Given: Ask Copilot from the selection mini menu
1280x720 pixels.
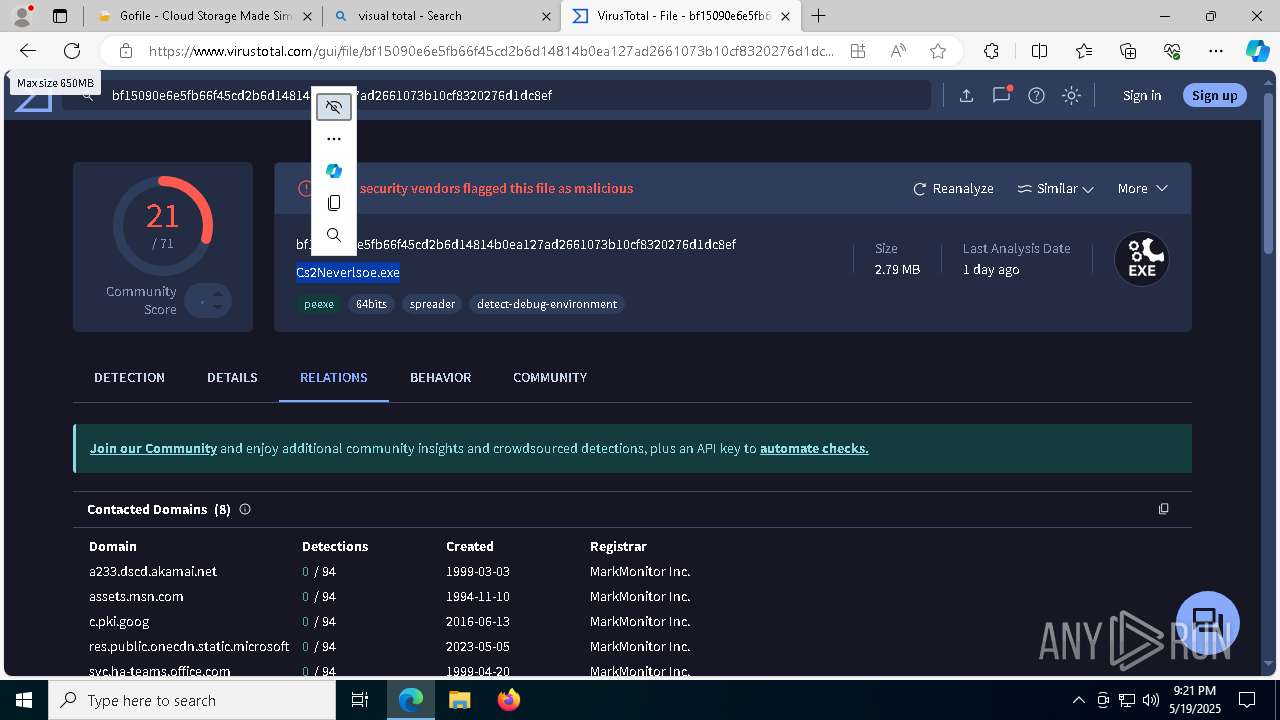Looking at the screenshot, I should 334,171.
